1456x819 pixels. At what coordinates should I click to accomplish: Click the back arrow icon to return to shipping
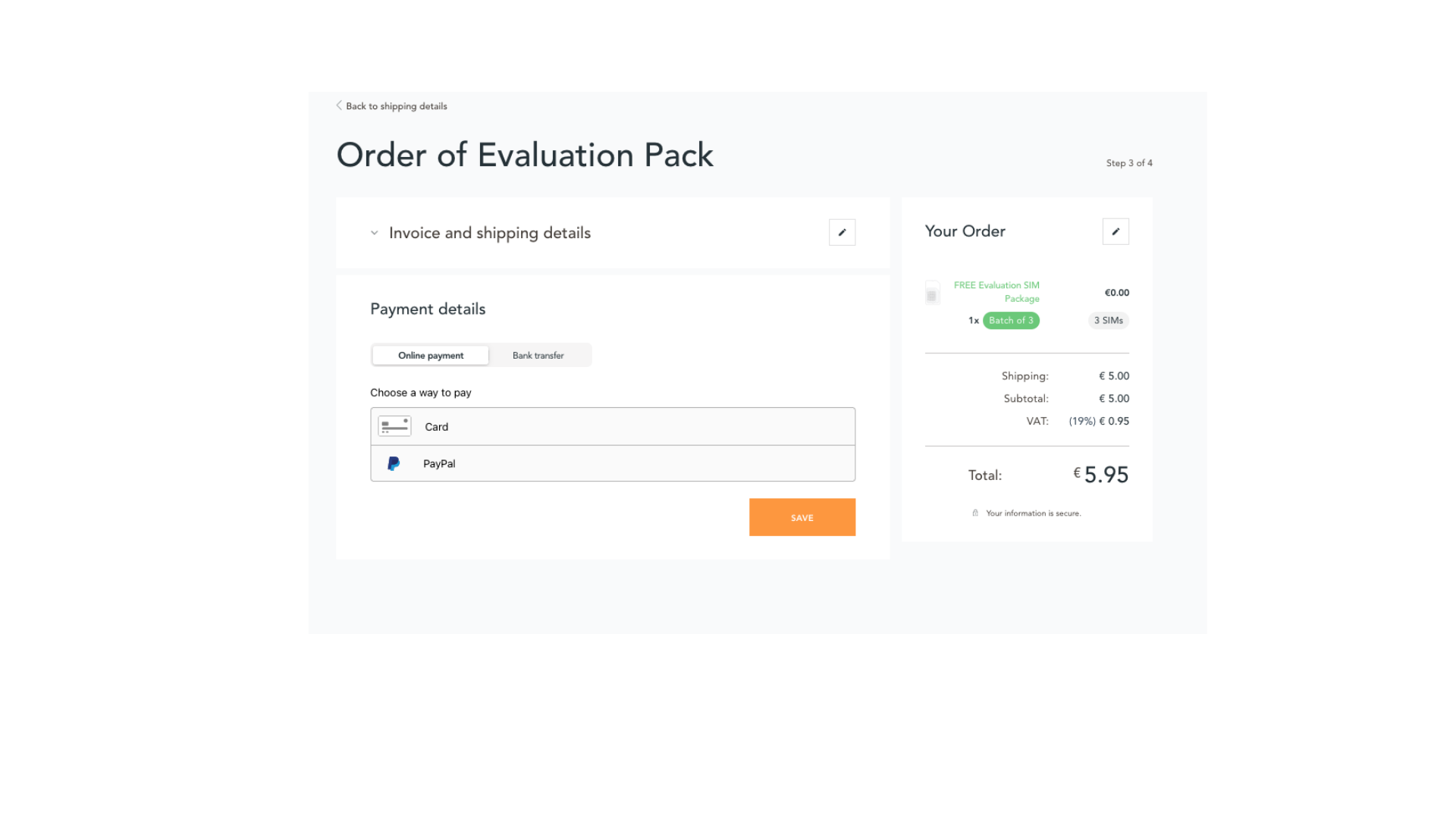(x=338, y=106)
